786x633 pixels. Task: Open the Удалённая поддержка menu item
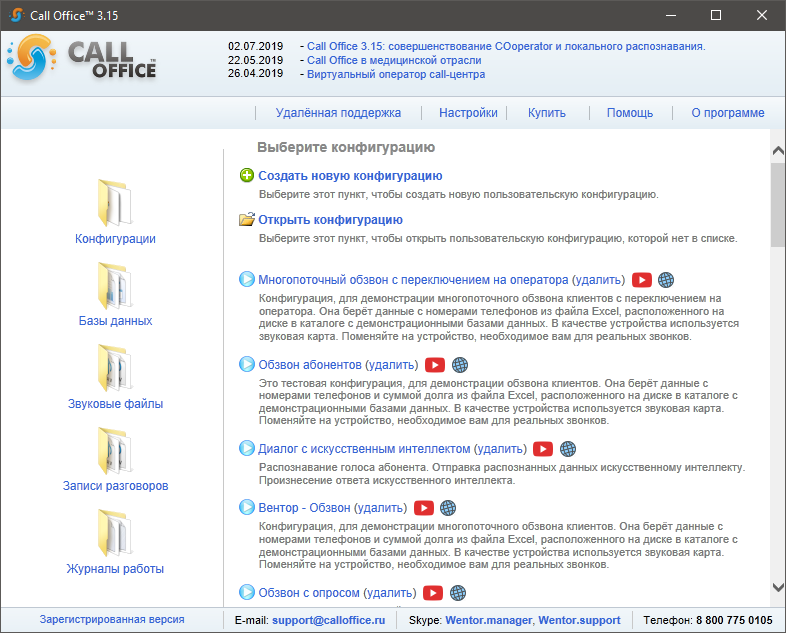click(x=338, y=113)
